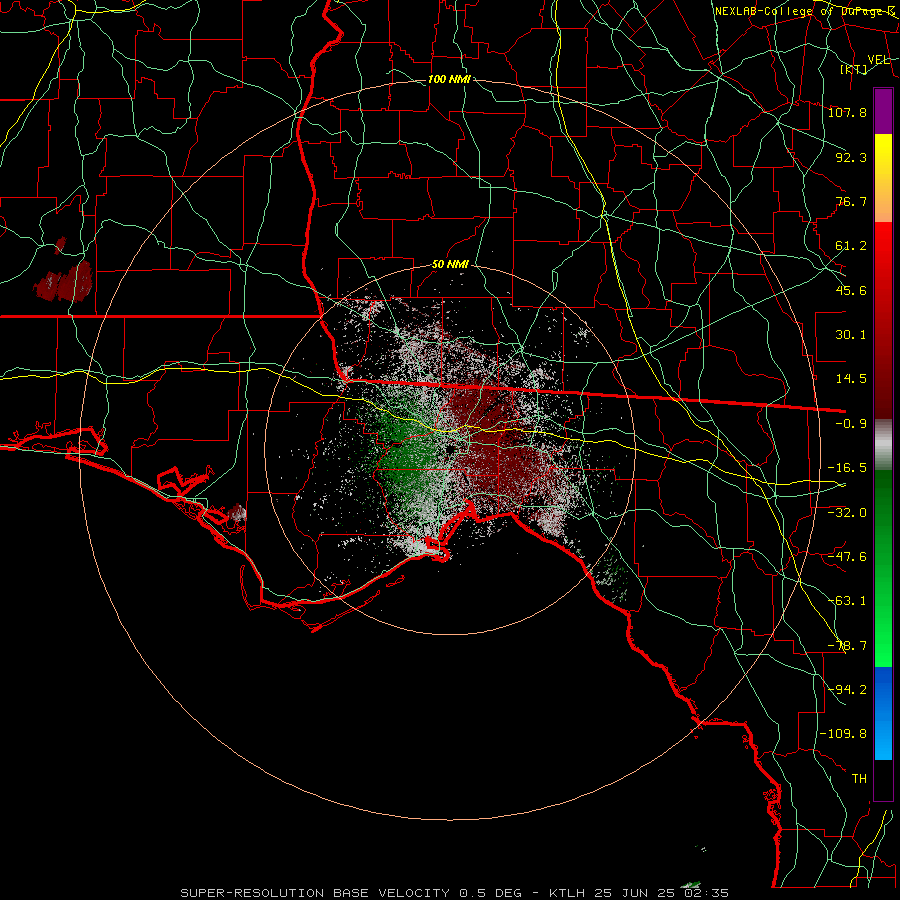Select the -63.1 legend value

click(x=847, y=601)
